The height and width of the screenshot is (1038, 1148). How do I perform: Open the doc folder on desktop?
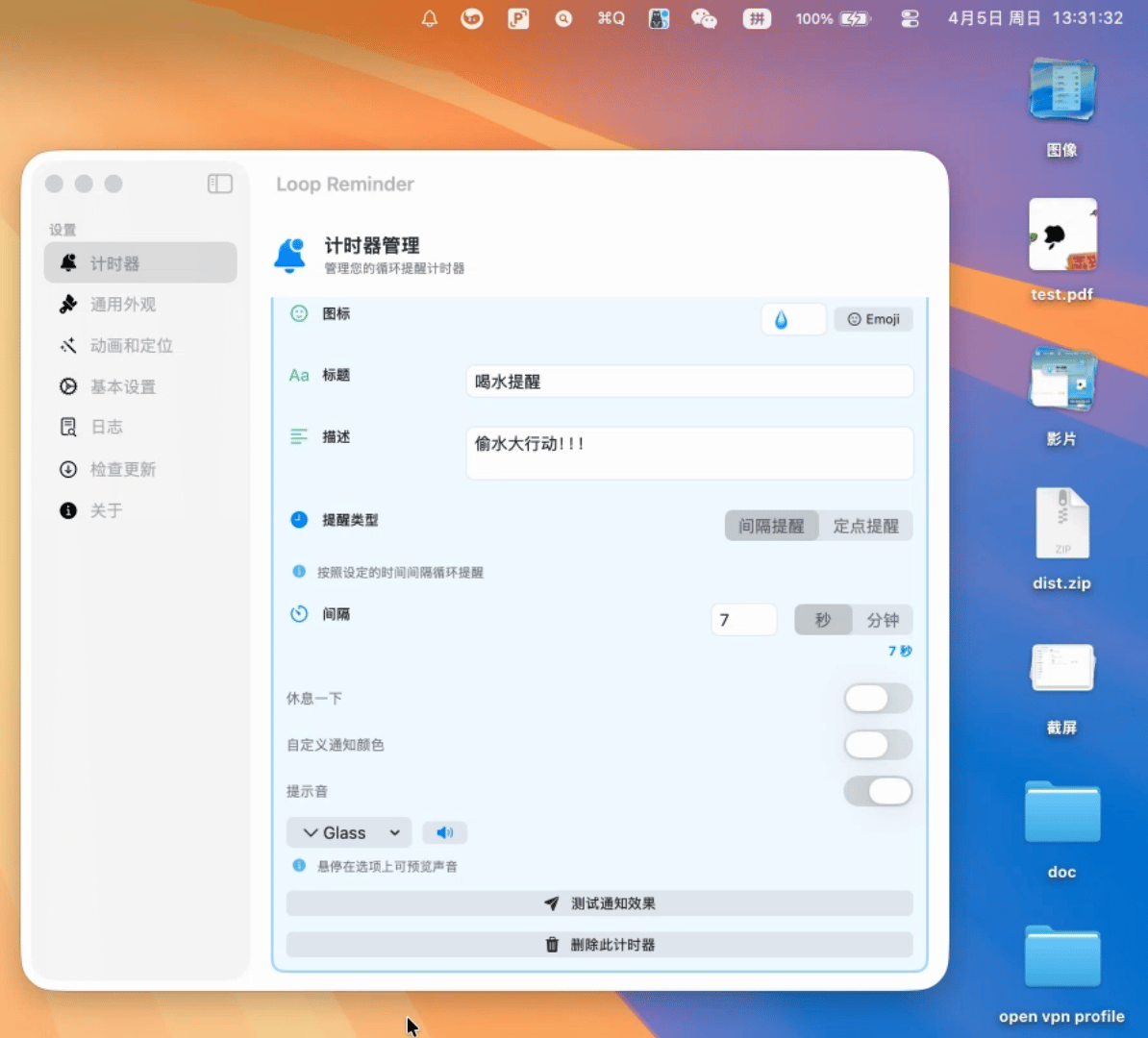click(1061, 814)
